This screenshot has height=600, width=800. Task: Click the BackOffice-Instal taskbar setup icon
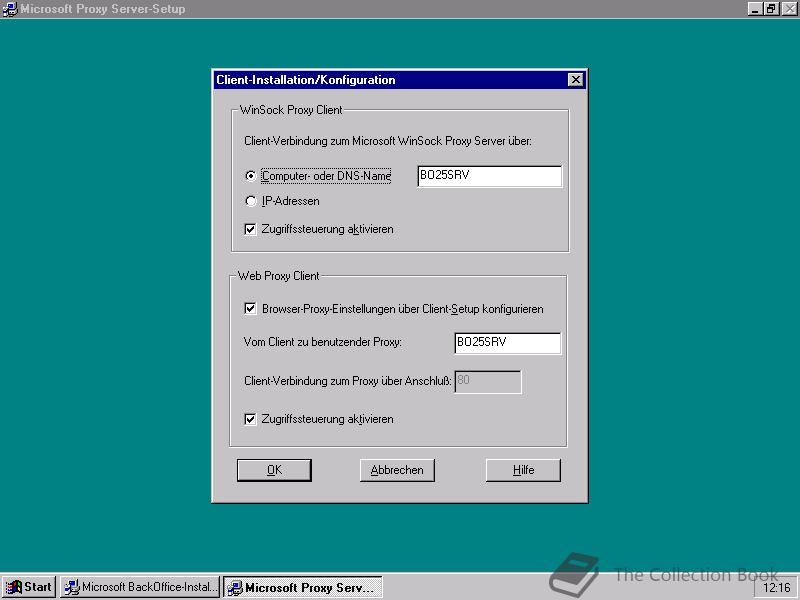click(71, 588)
